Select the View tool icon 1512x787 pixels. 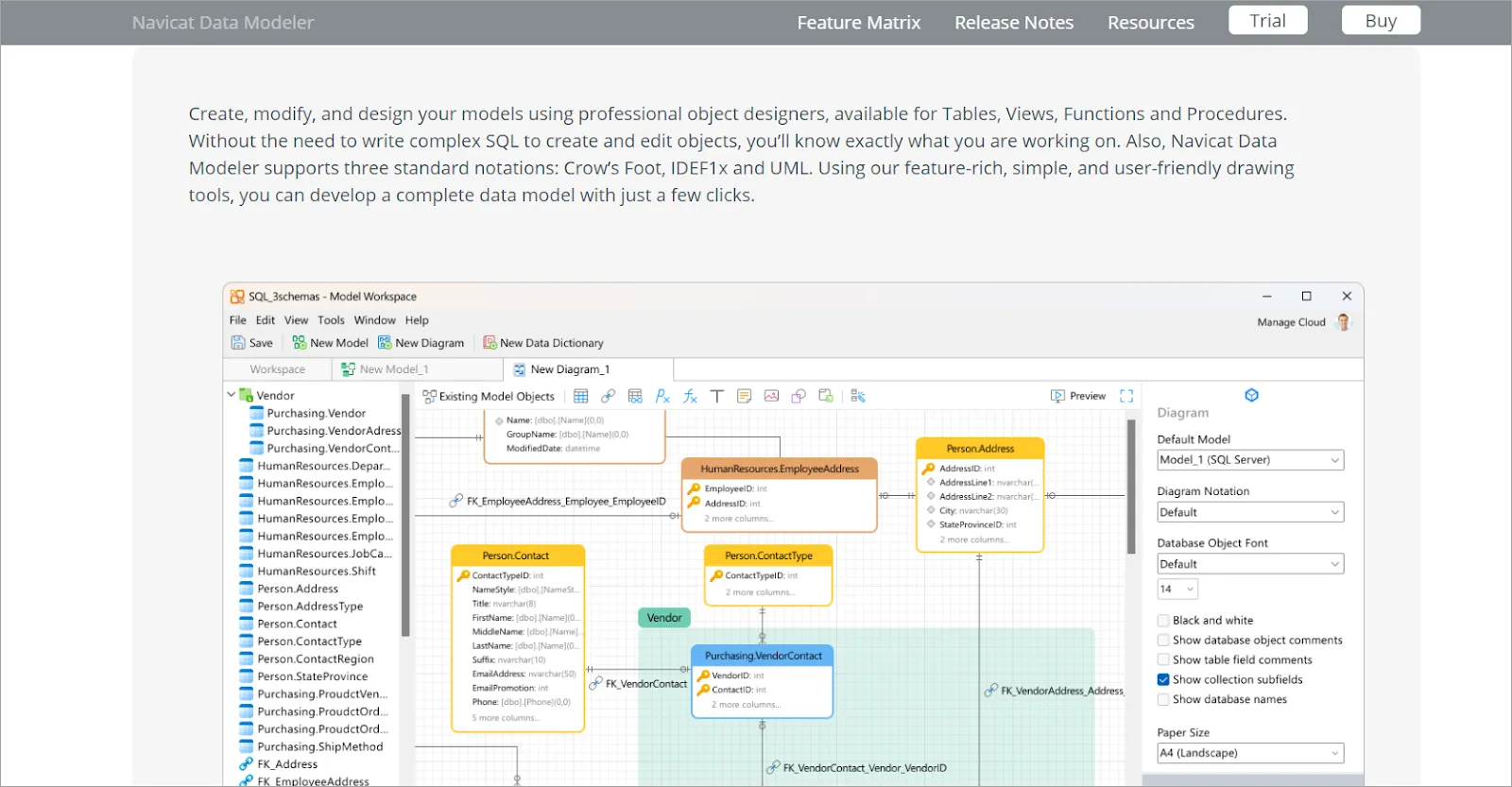pos(635,397)
